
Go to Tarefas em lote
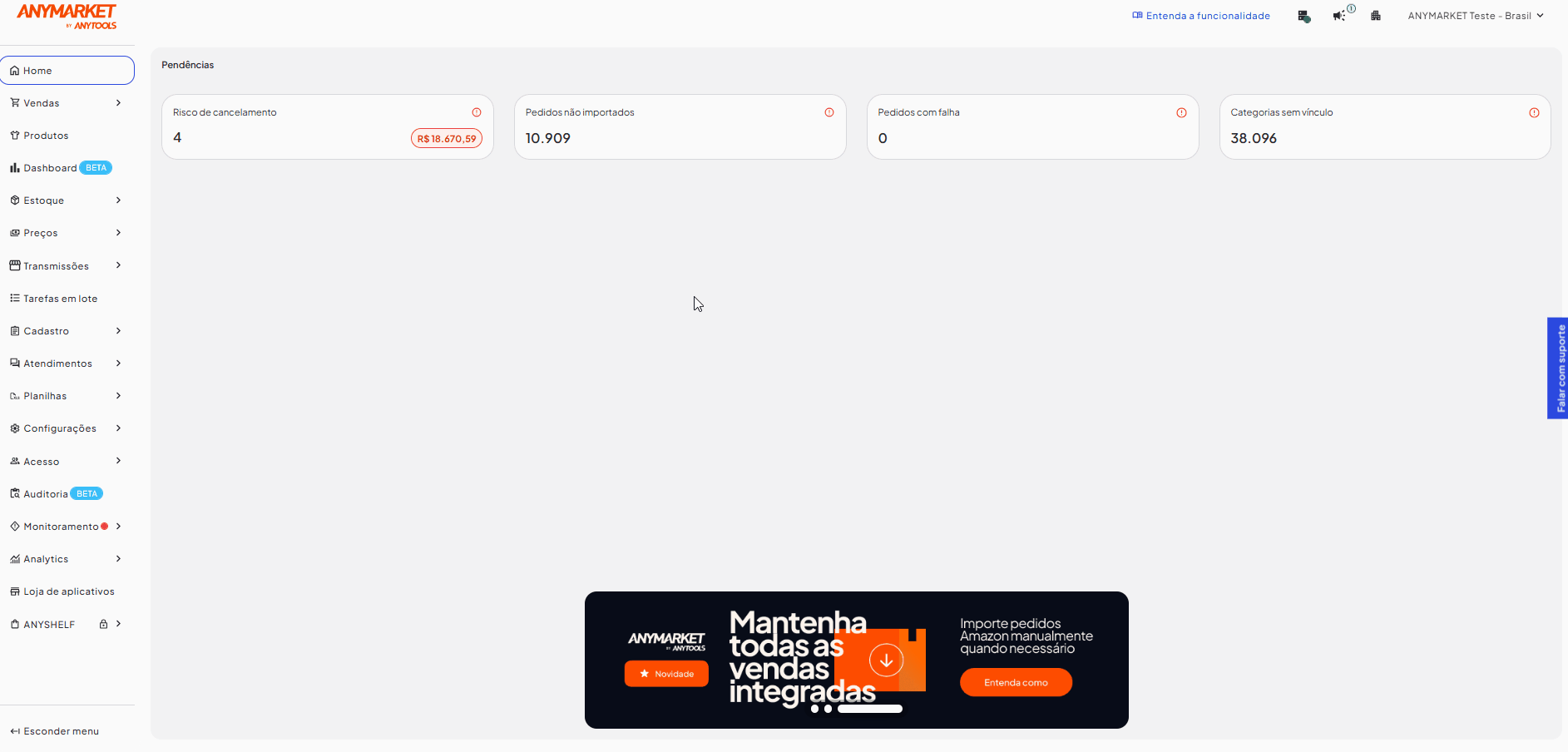60,299
